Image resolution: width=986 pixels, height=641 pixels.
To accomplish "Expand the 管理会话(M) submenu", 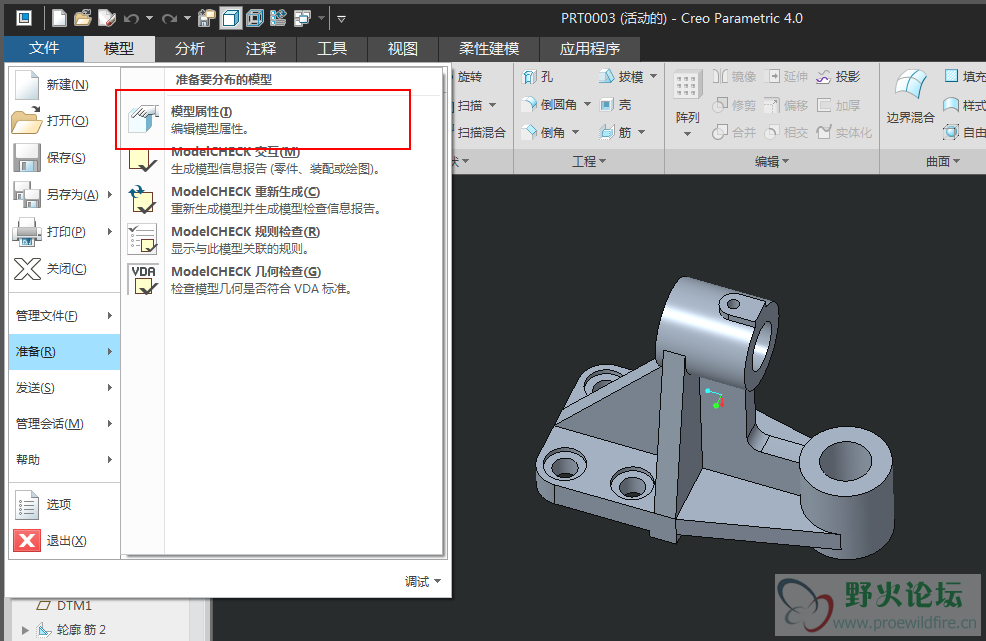I will click(64, 423).
